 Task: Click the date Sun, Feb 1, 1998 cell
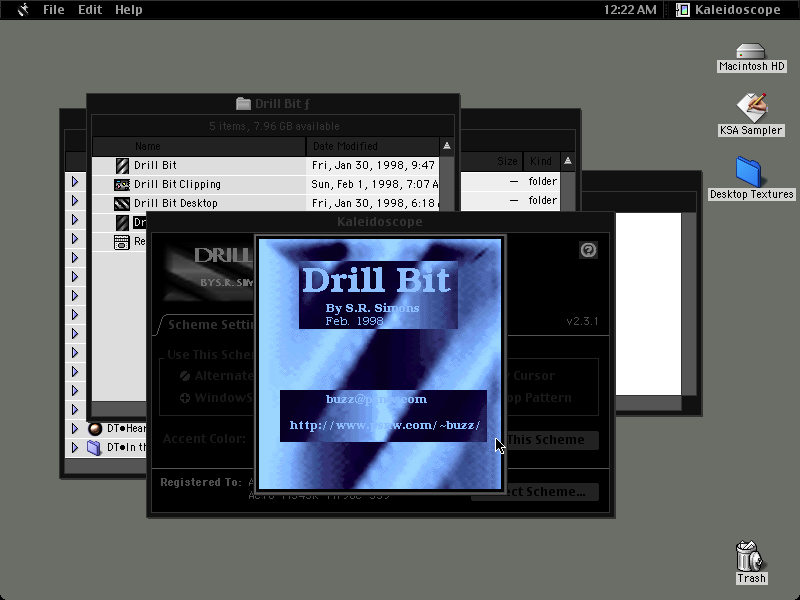click(375, 184)
